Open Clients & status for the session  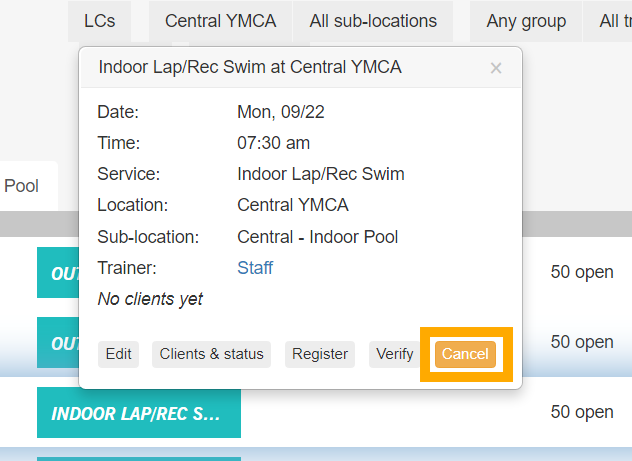tap(211, 354)
